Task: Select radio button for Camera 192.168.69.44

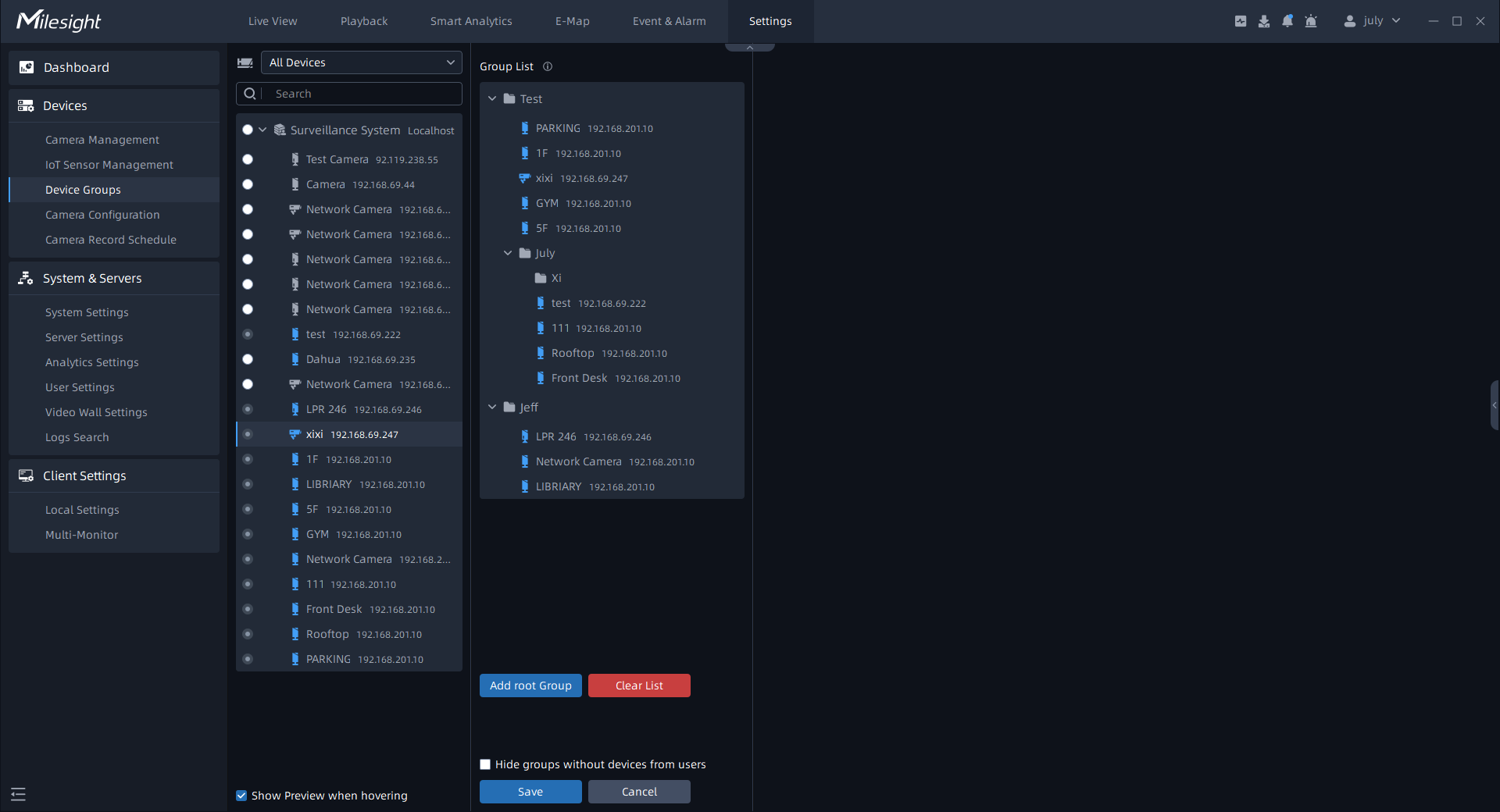Action: pos(248,184)
